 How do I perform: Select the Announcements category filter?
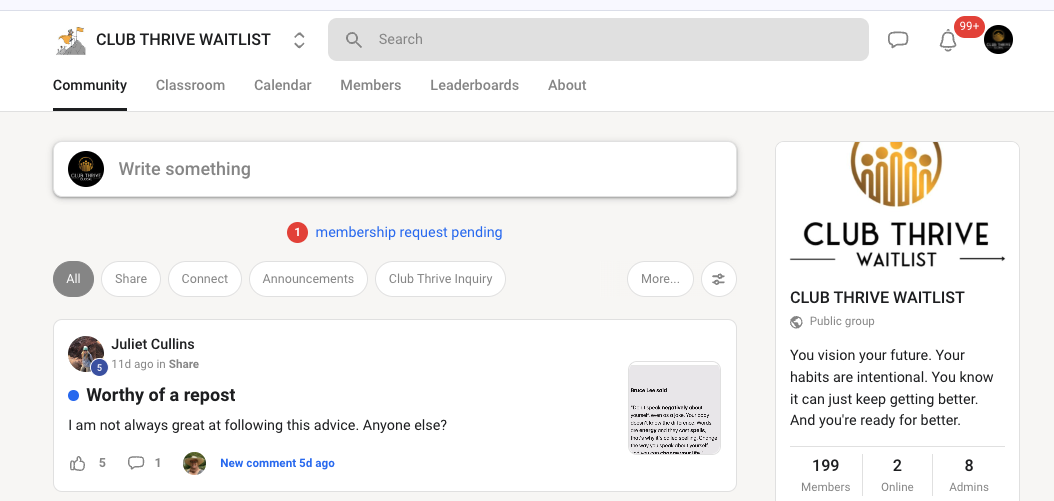308,279
